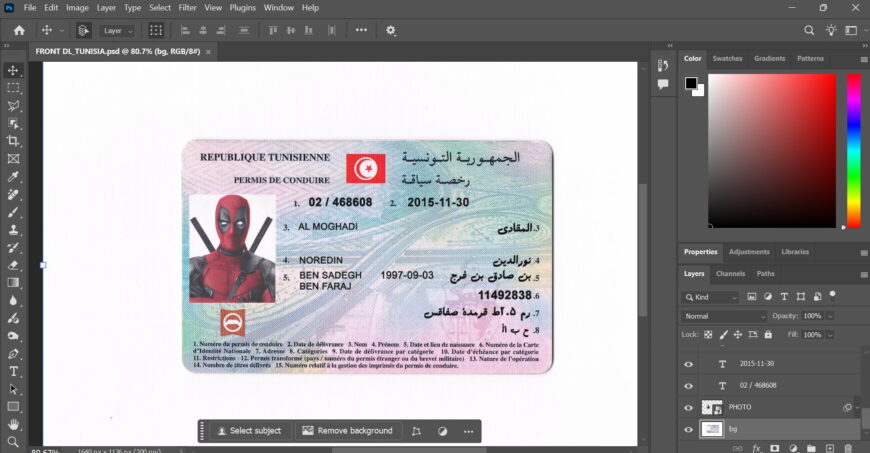The width and height of the screenshot is (870, 453).
Task: Open the Normal blend mode dropdown
Action: coord(724,316)
